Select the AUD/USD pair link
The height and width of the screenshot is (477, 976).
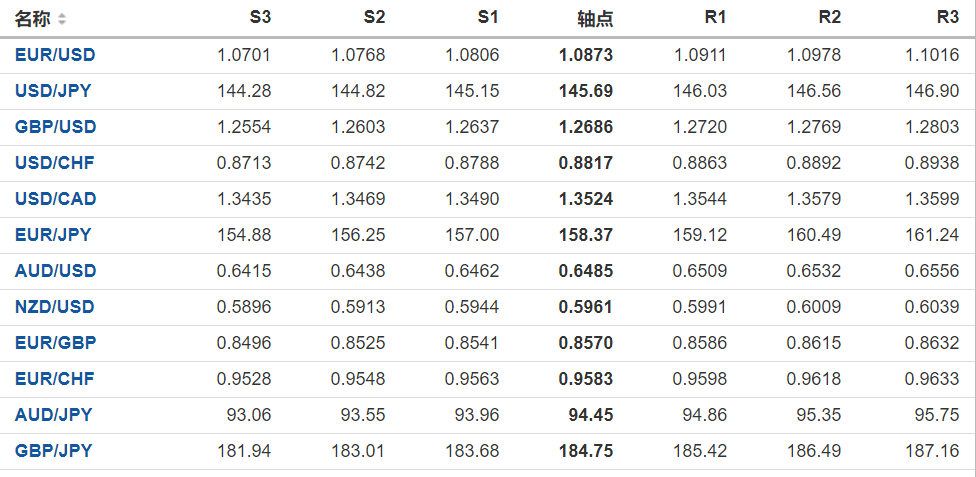point(55,271)
